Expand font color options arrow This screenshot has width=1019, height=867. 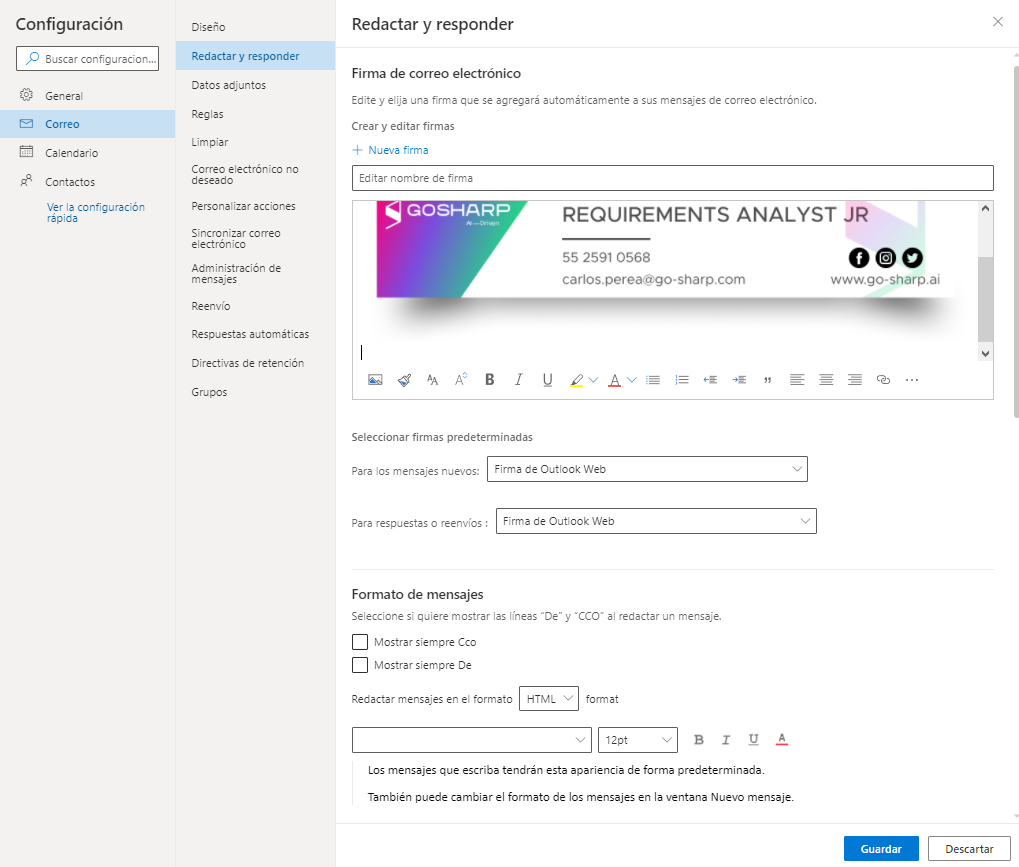(631, 380)
